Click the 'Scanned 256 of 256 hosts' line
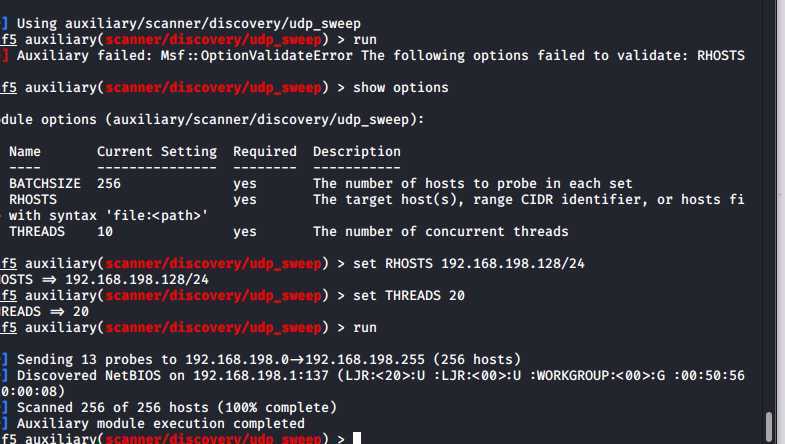This screenshot has width=785, height=444. (x=177, y=407)
